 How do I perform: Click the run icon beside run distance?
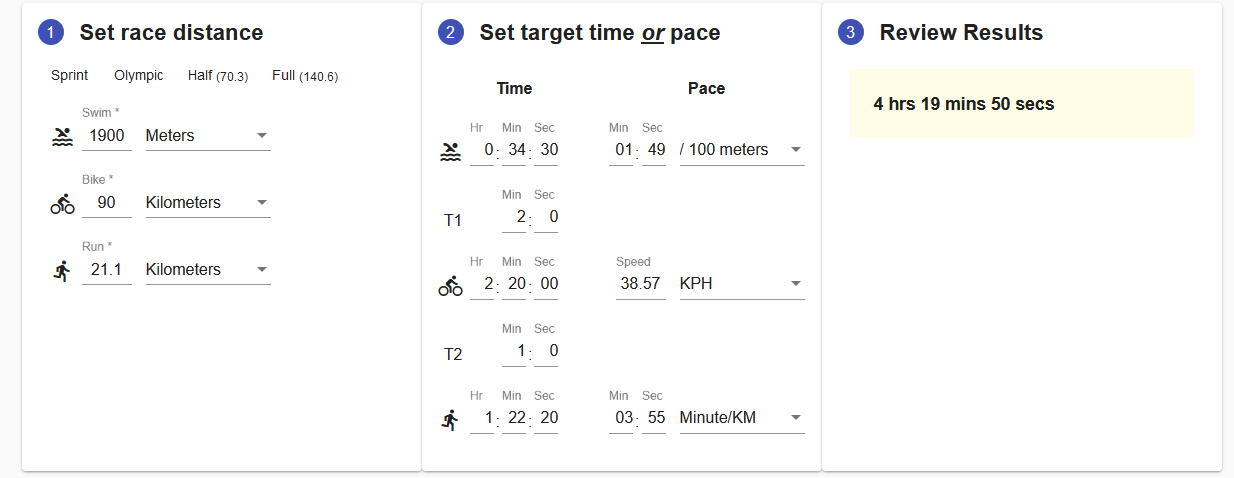pyautogui.click(x=62, y=270)
